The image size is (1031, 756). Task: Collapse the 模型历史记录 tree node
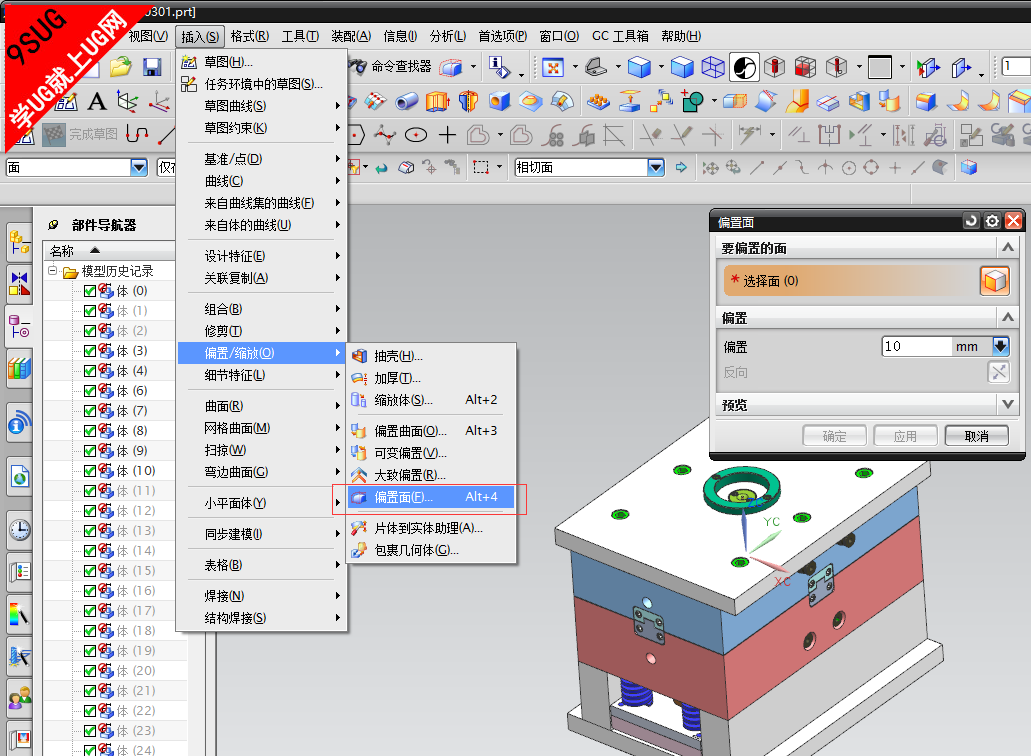click(53, 271)
